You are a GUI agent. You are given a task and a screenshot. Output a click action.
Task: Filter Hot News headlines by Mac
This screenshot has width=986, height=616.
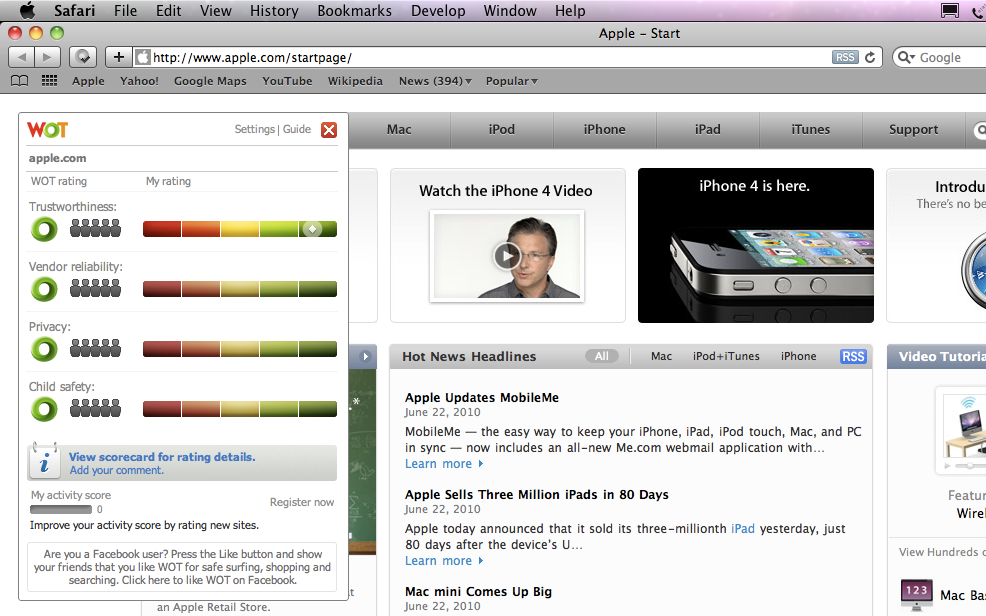coord(661,356)
